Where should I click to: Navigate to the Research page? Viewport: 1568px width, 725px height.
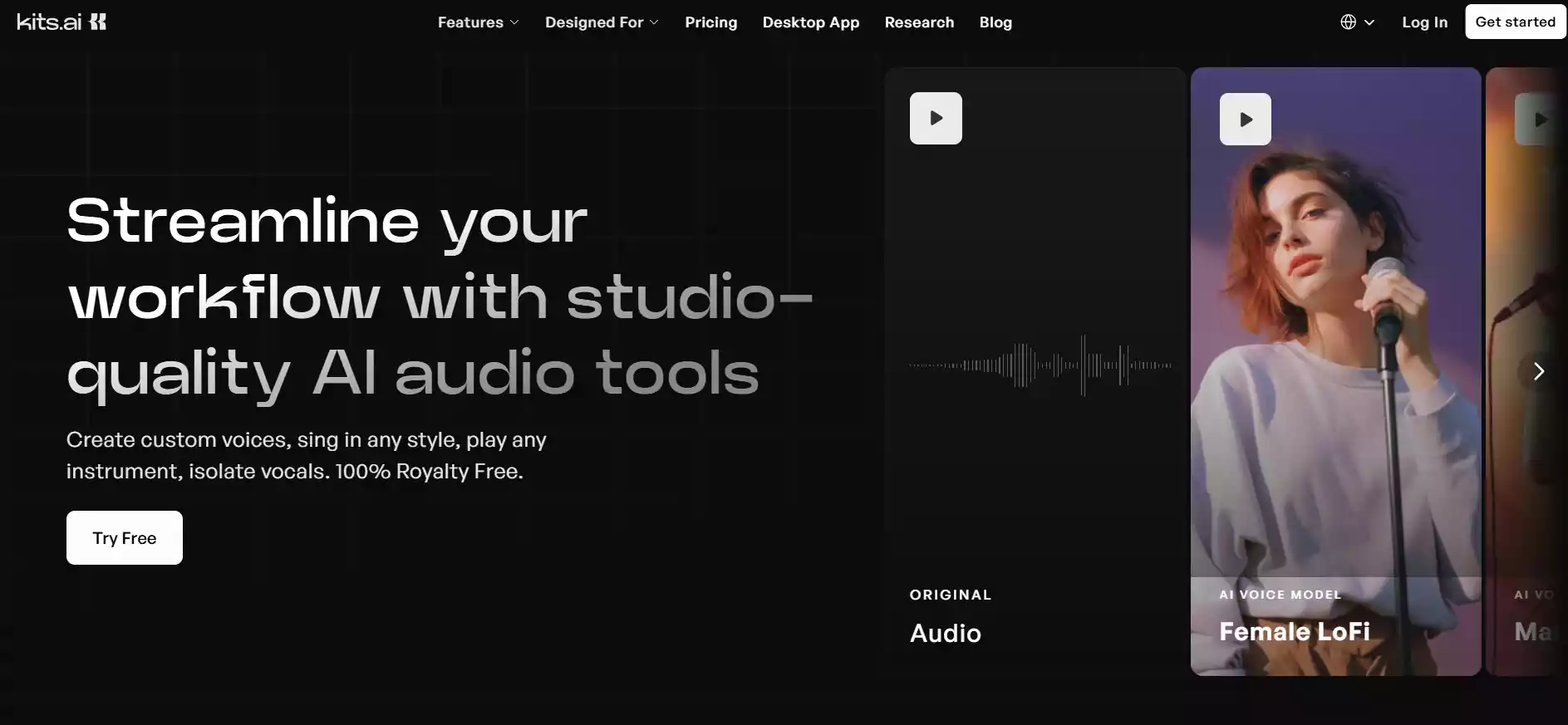[x=919, y=22]
